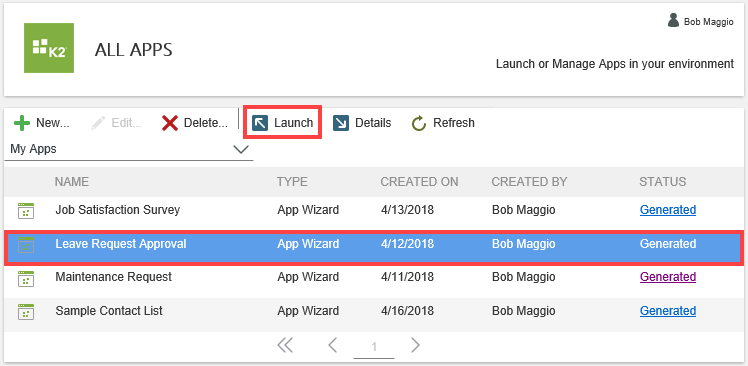Open Generated status link for Maintenance Request
Image resolution: width=748 pixels, height=366 pixels.
coord(667,277)
